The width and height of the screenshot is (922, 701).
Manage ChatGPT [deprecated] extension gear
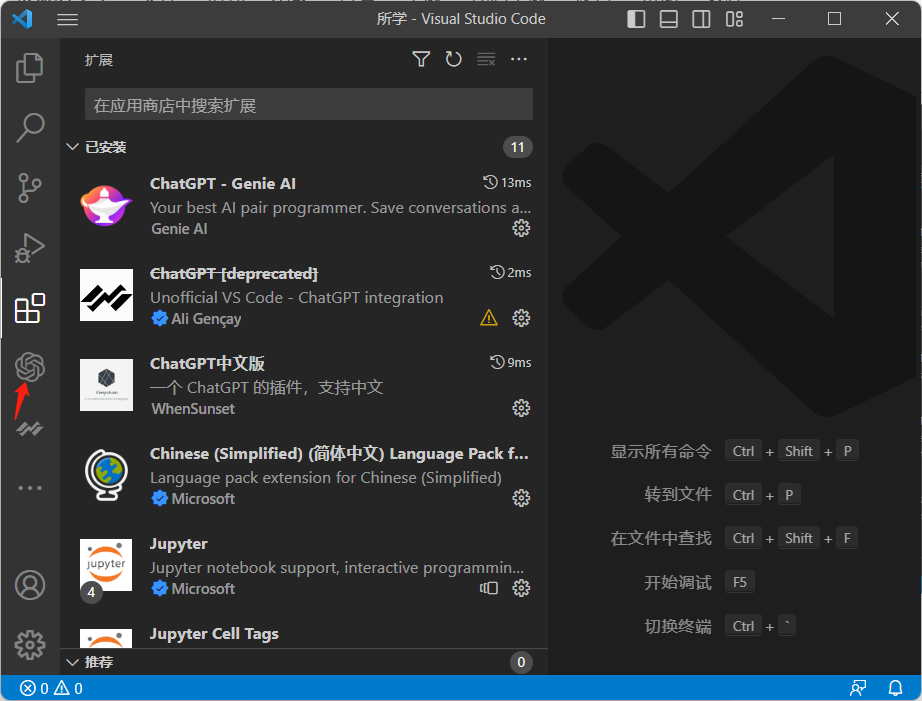[521, 318]
